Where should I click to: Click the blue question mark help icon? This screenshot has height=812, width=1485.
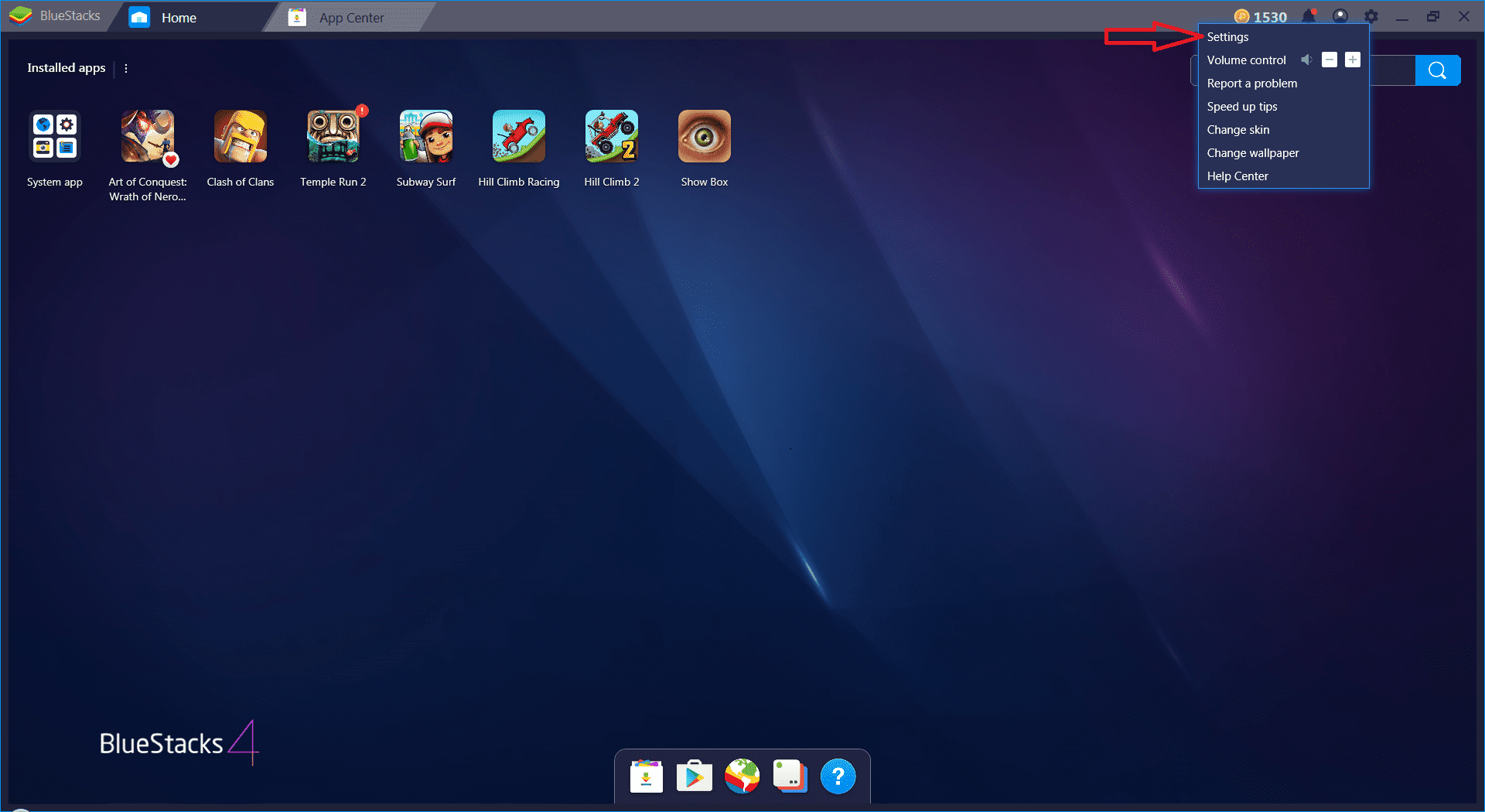(838, 776)
